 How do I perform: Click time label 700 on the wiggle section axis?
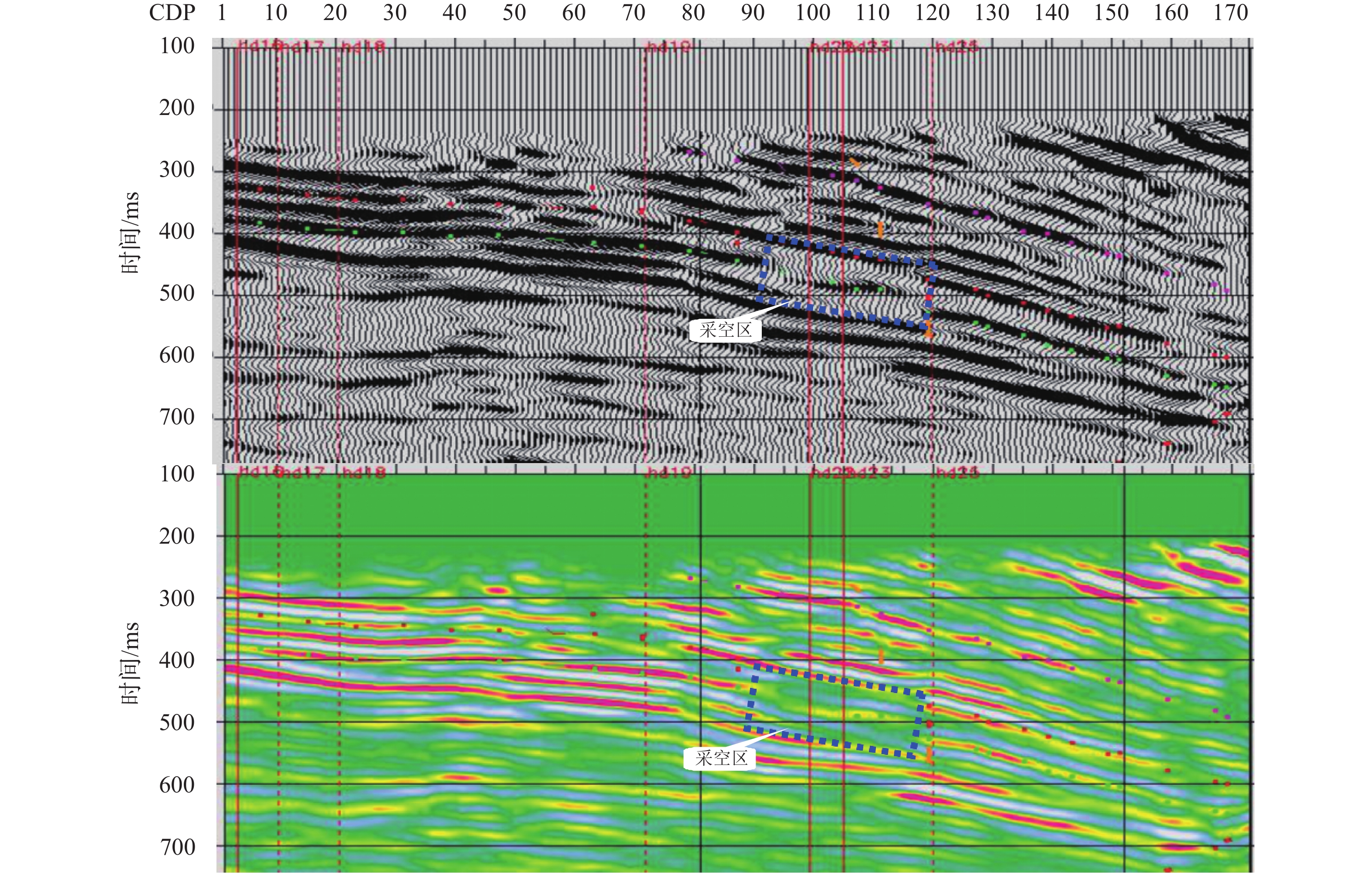pos(177,417)
